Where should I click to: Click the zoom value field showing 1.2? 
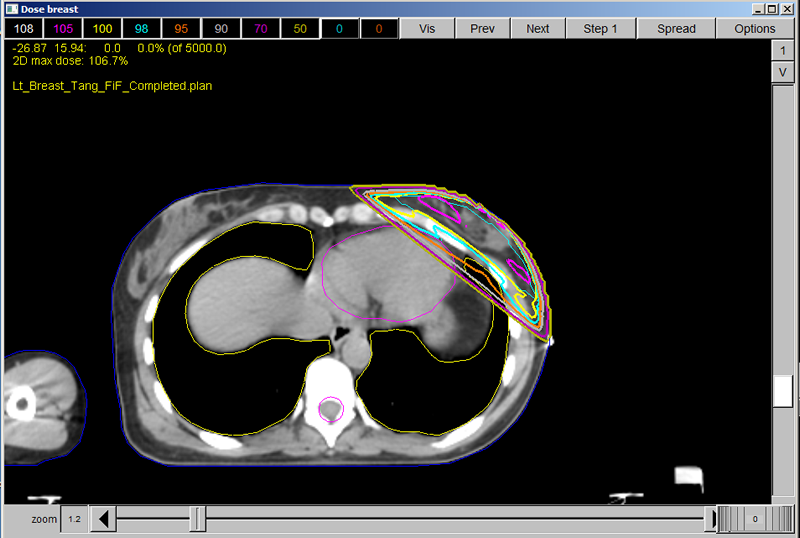pyautogui.click(x=75, y=519)
